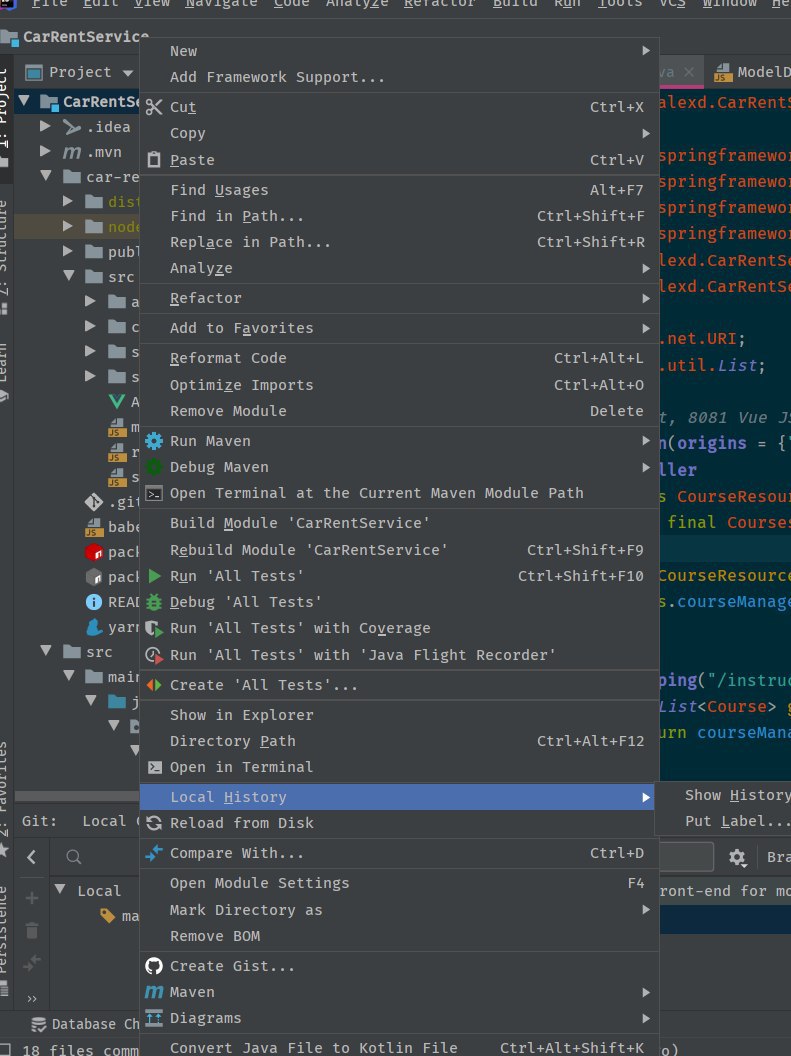Click the Compare With arrows icon
791x1056 pixels.
(x=154, y=853)
